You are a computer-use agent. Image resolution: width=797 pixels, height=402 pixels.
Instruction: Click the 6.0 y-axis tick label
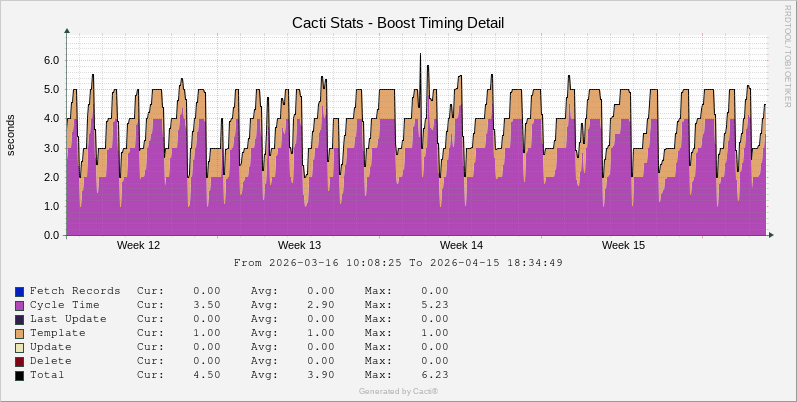(x=51, y=60)
